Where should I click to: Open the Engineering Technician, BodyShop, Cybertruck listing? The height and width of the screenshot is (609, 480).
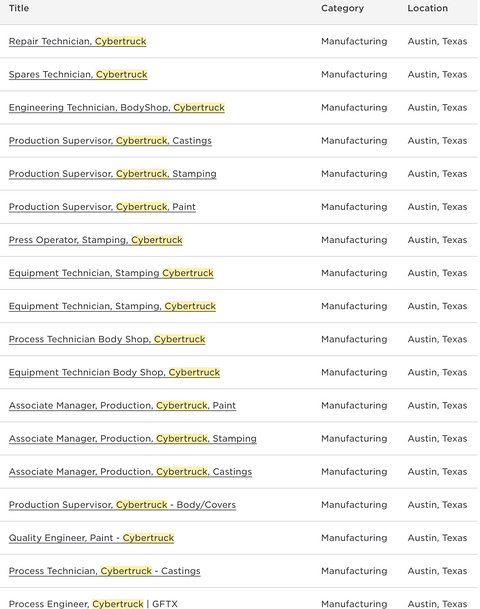tap(117, 108)
